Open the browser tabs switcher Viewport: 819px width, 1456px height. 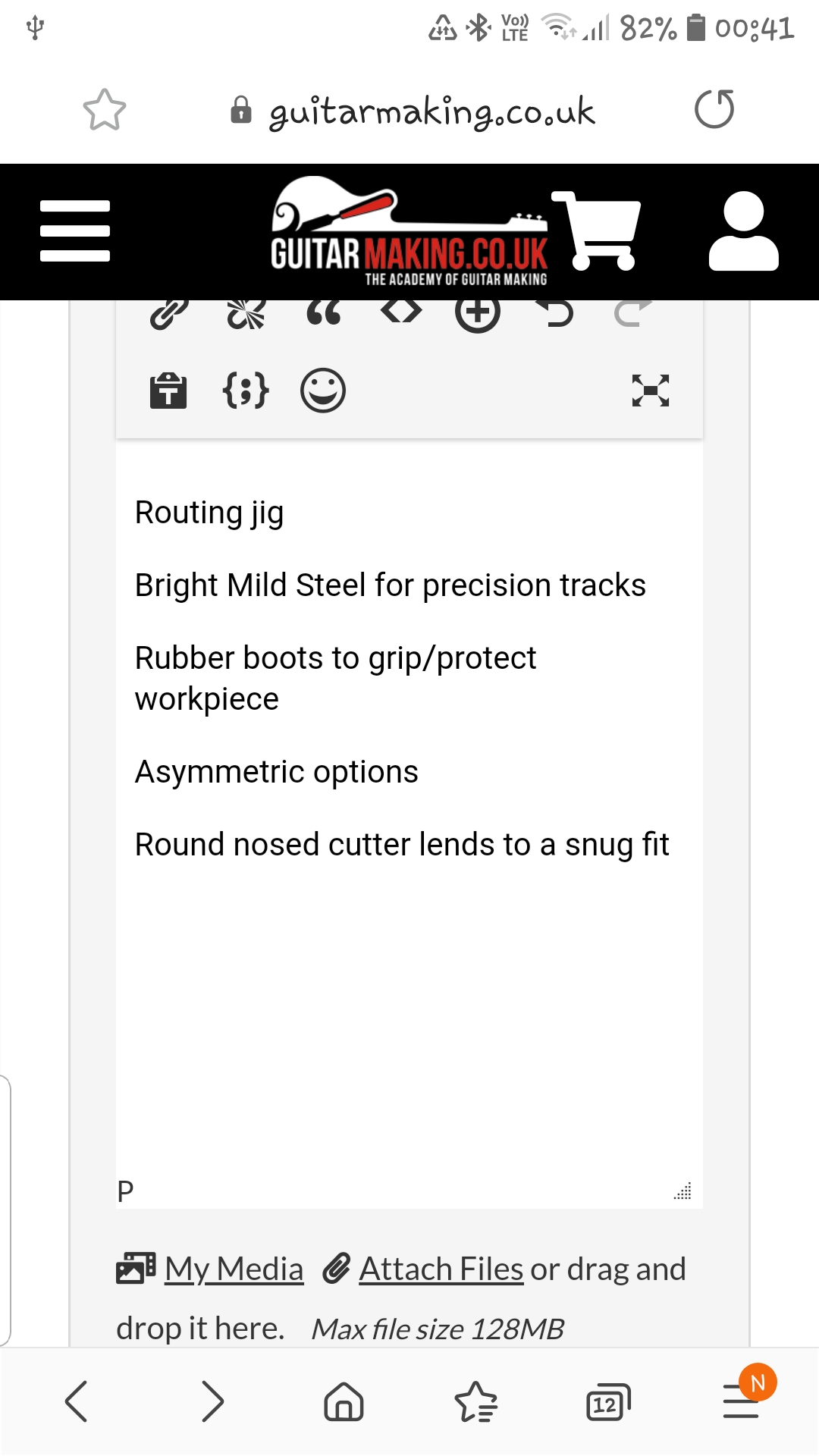pos(608,1402)
